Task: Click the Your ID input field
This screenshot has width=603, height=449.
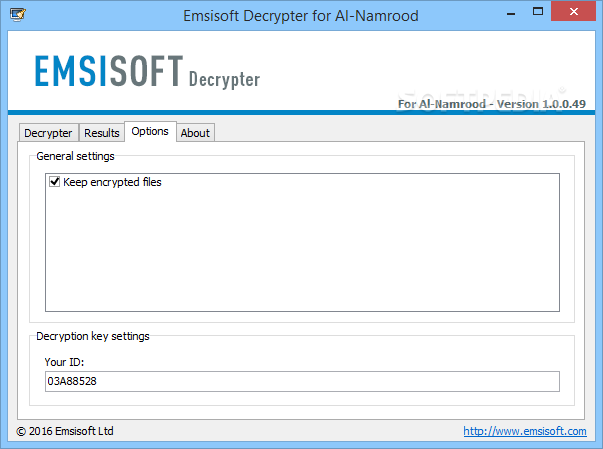Action: point(302,381)
